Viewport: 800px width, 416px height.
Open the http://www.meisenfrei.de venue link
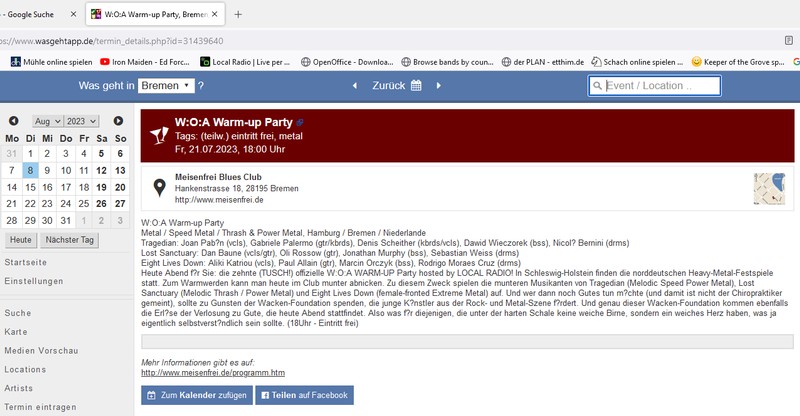219,200
